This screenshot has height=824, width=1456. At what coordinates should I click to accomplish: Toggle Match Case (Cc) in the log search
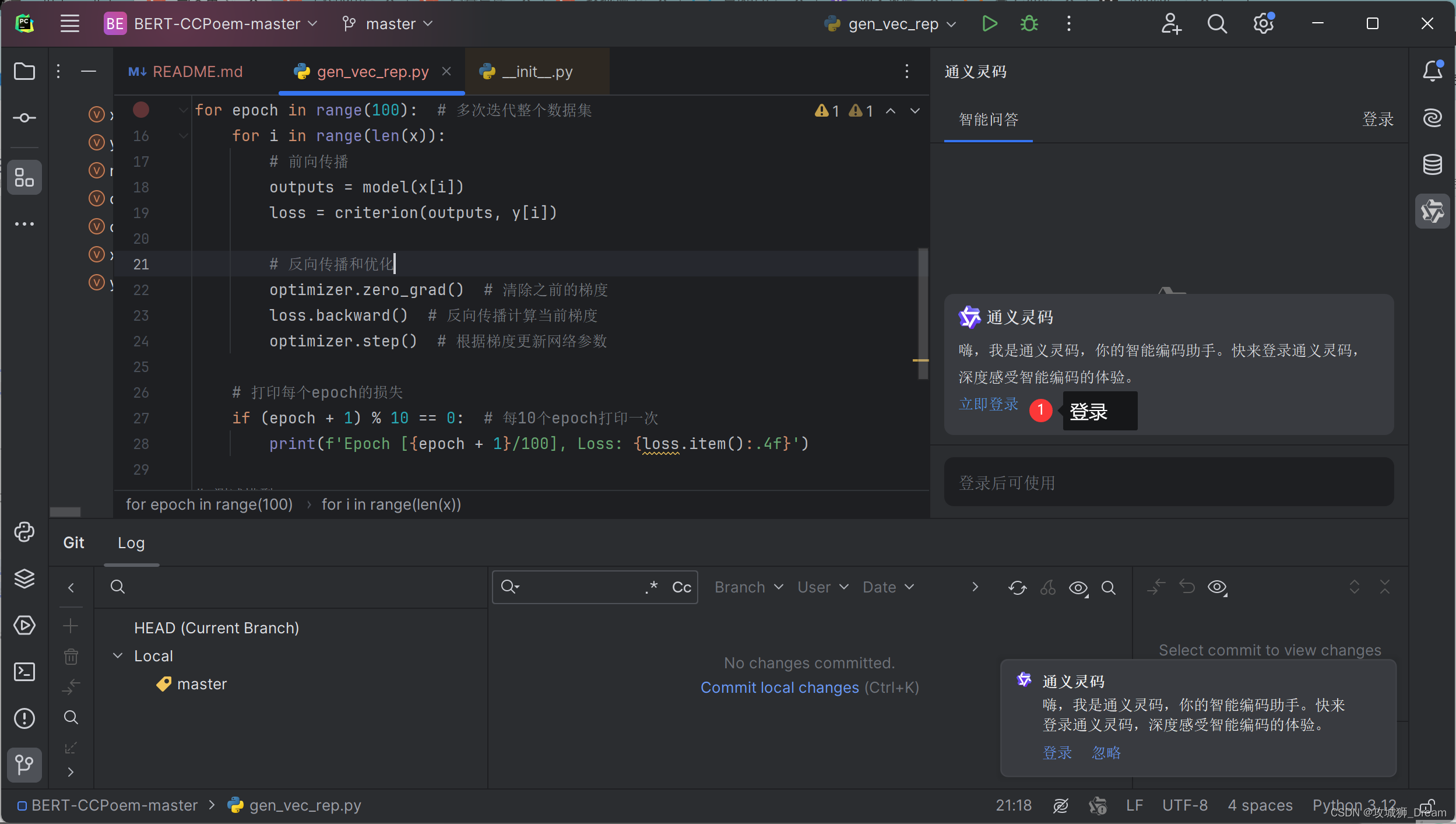point(681,587)
